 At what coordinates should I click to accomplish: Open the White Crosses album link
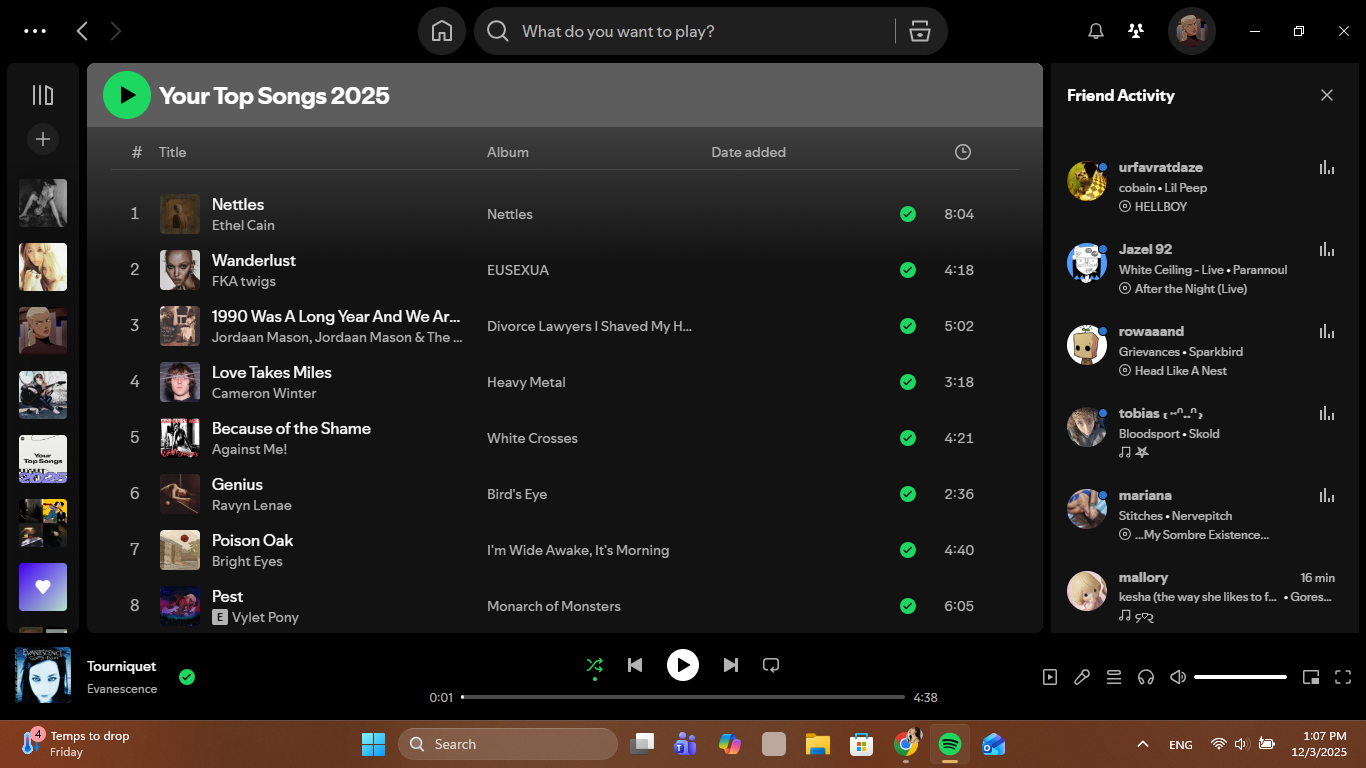click(x=532, y=438)
